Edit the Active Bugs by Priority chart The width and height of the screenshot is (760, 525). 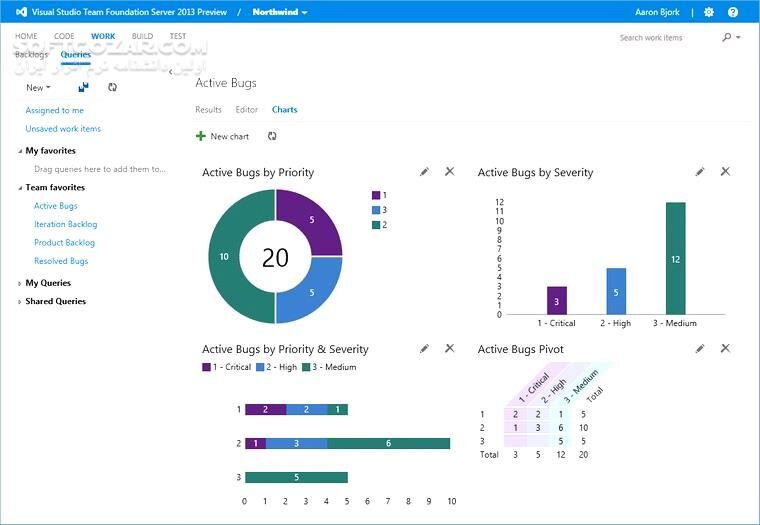[x=424, y=172]
